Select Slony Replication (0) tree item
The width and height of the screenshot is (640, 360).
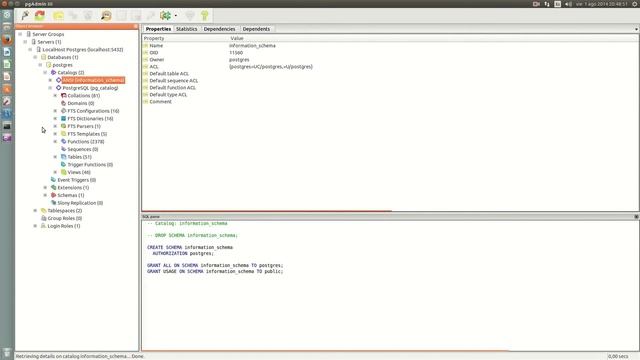pyautogui.click(x=80, y=203)
